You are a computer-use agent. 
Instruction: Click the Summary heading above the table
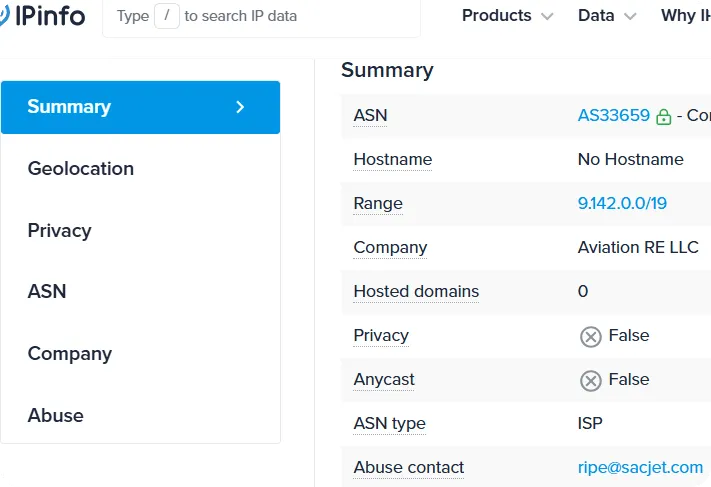pyautogui.click(x=387, y=70)
